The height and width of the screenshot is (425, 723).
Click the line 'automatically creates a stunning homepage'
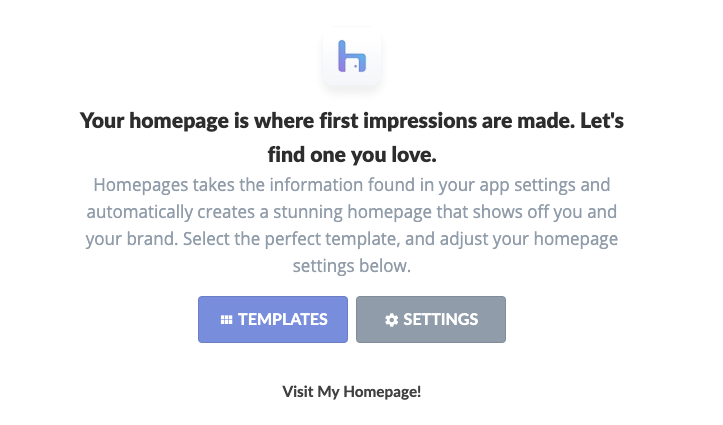click(352, 212)
